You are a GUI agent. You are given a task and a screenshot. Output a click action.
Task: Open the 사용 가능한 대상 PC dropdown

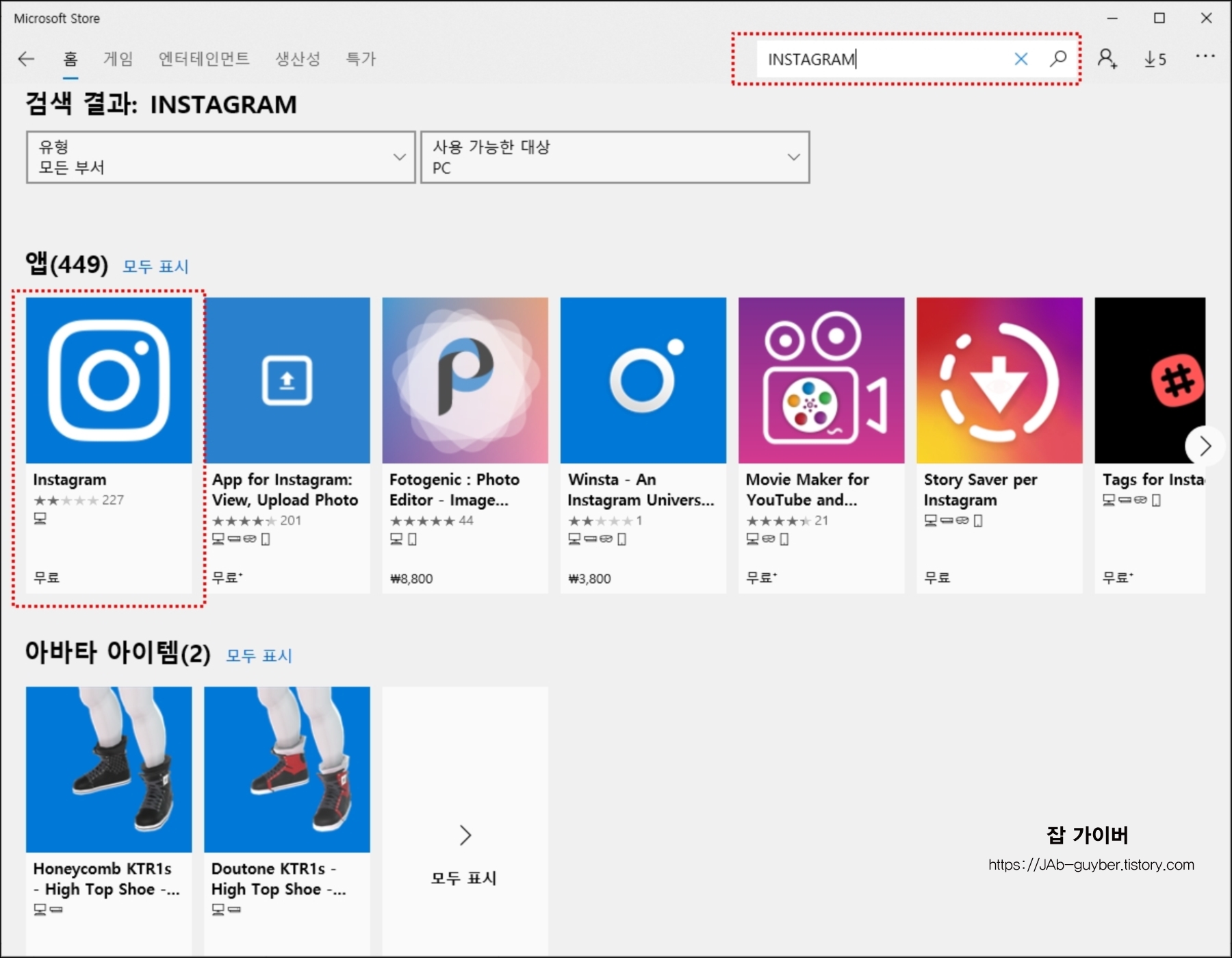(614, 157)
